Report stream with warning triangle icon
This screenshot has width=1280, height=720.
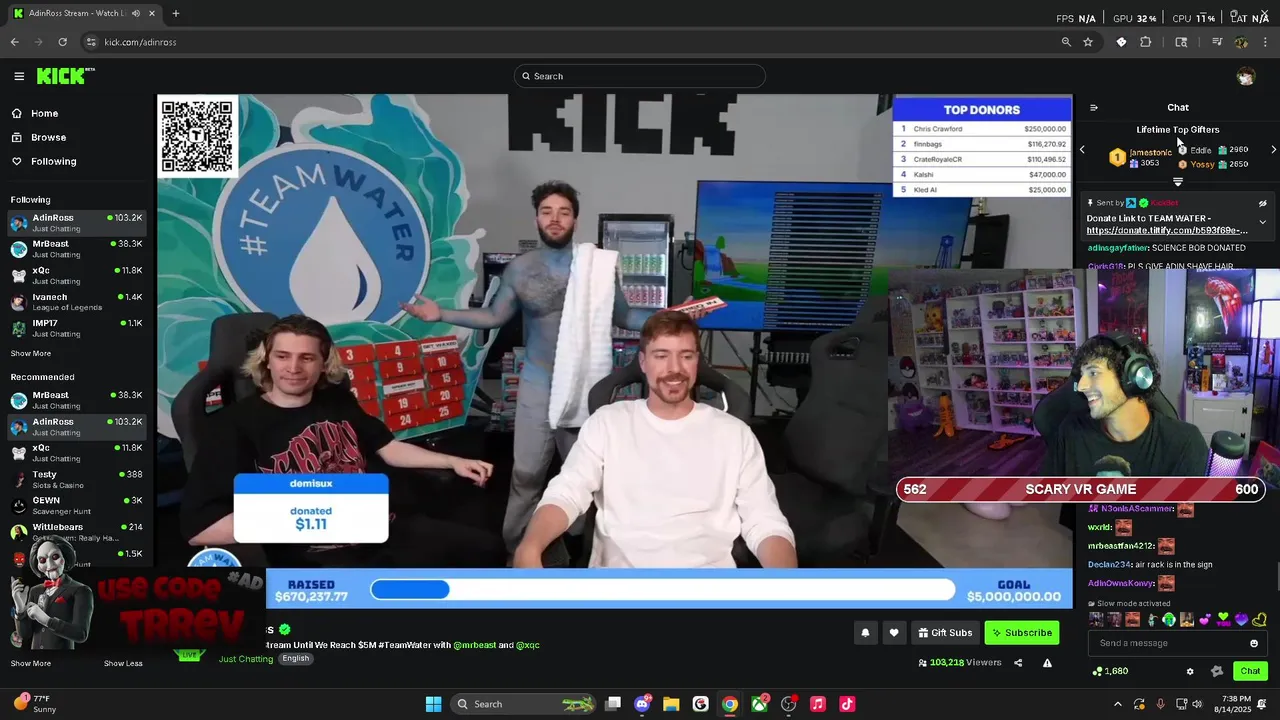[1047, 662]
